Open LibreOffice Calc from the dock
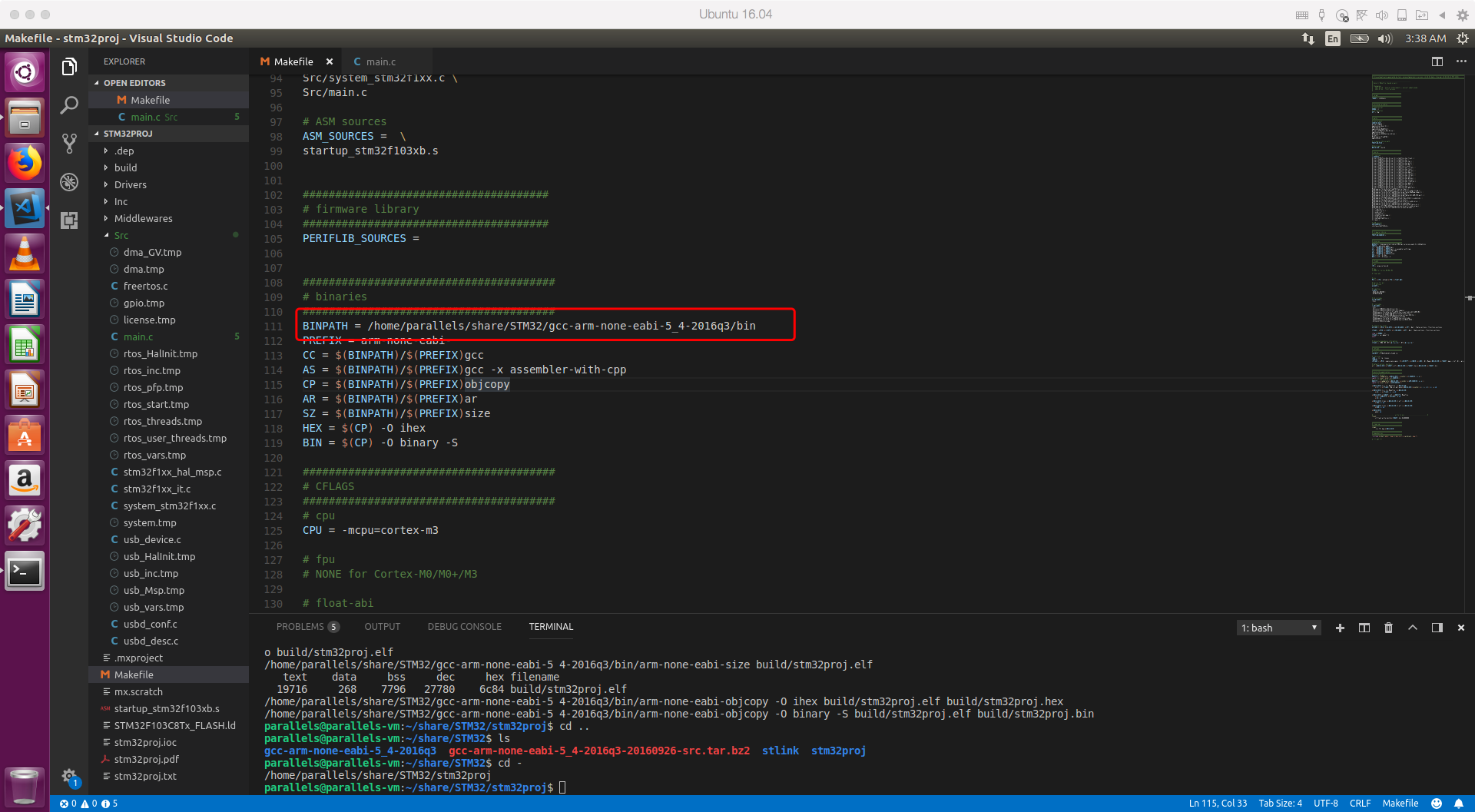 (x=25, y=344)
